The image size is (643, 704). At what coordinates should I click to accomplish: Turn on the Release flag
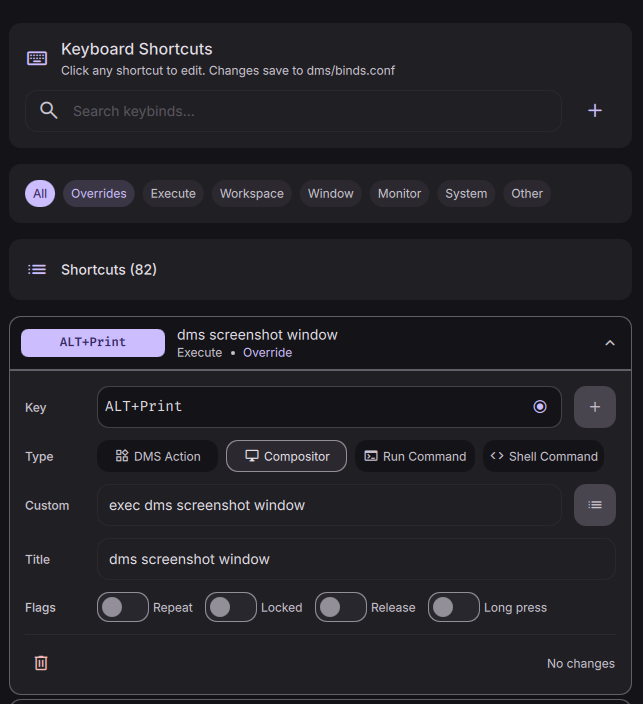click(x=341, y=607)
